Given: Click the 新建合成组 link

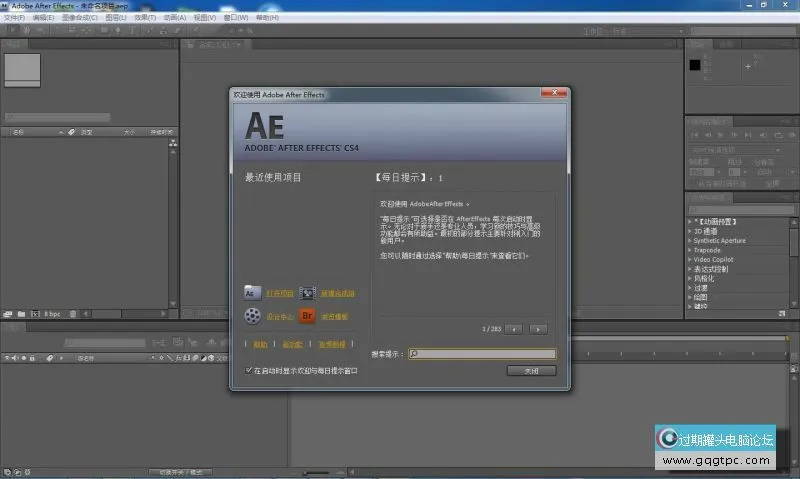Looking at the screenshot, I should click(x=337, y=293).
